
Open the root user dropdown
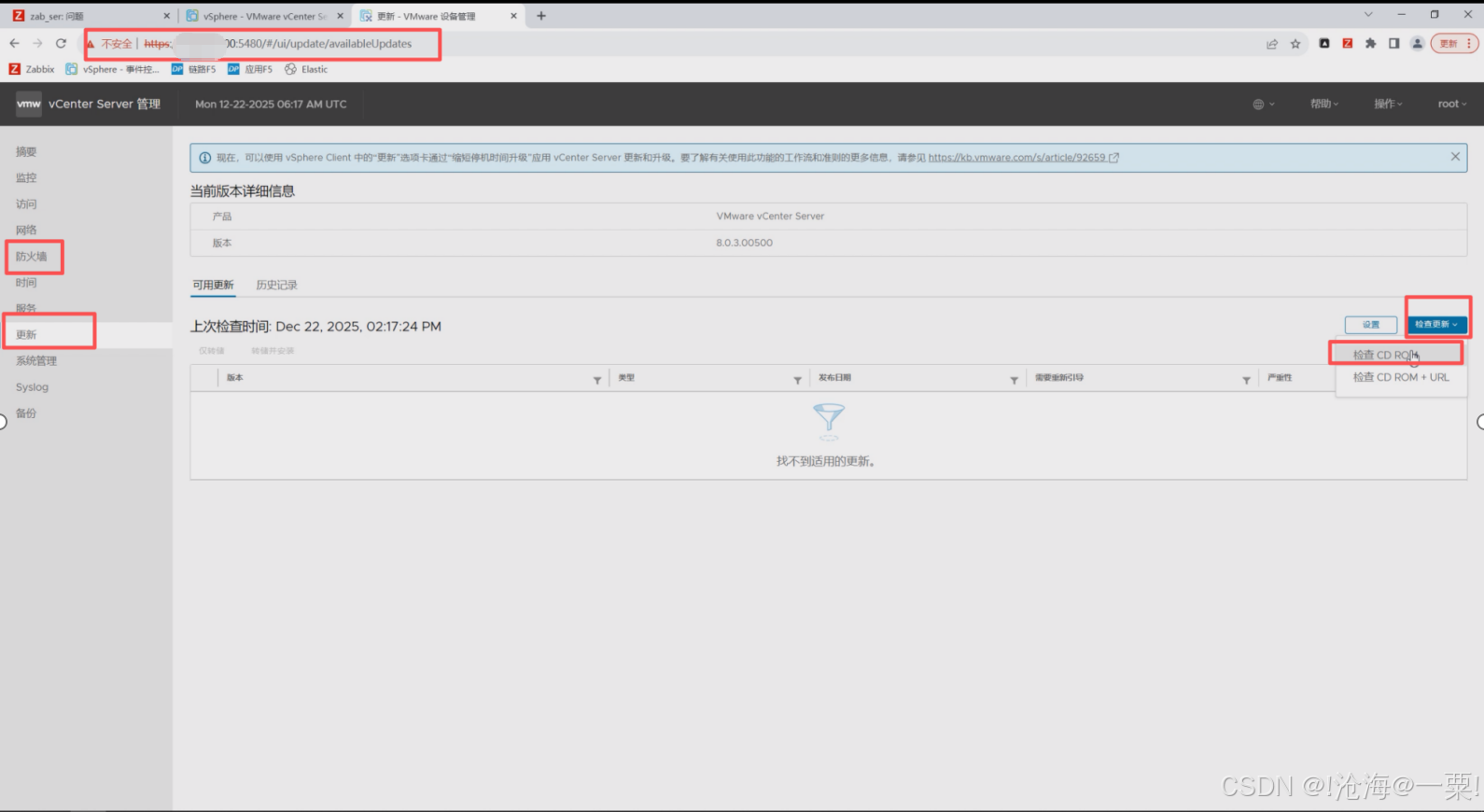pos(1452,104)
